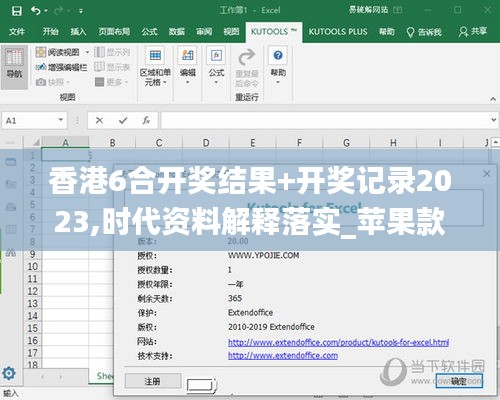Click the 告诉我 lightbulb search

[424, 32]
